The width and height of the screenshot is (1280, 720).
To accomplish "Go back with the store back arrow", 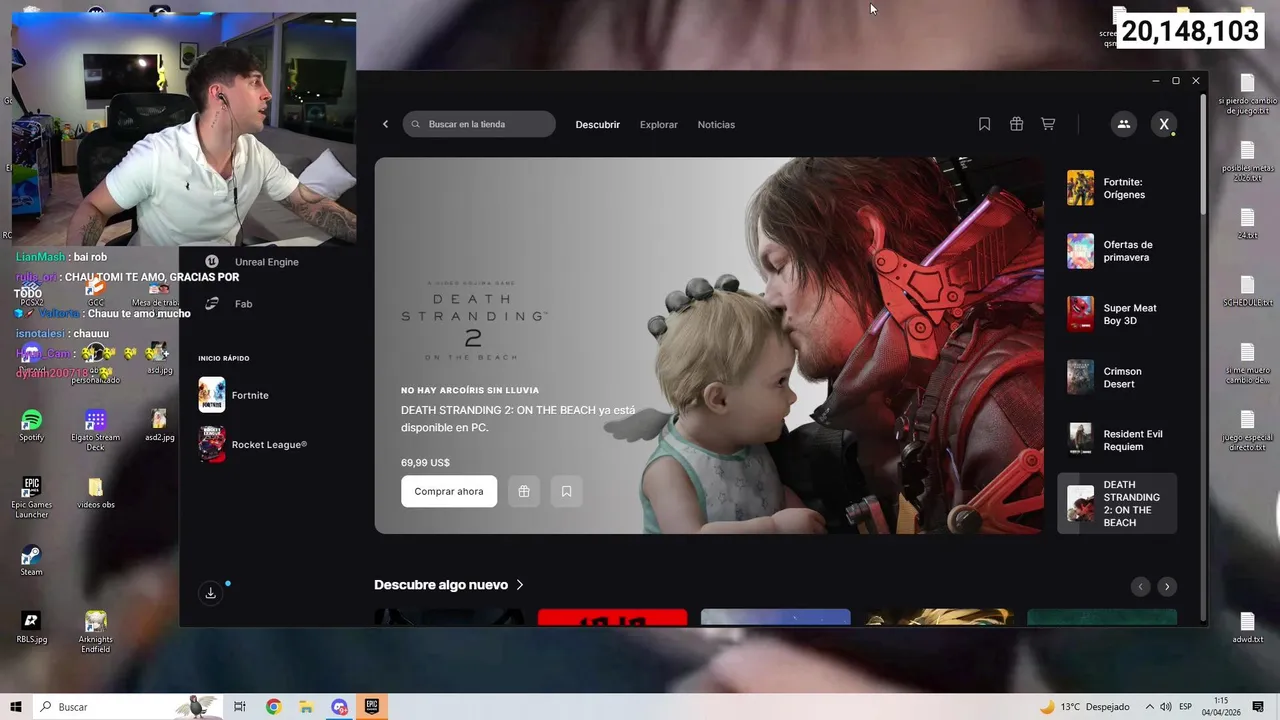I will pos(385,124).
